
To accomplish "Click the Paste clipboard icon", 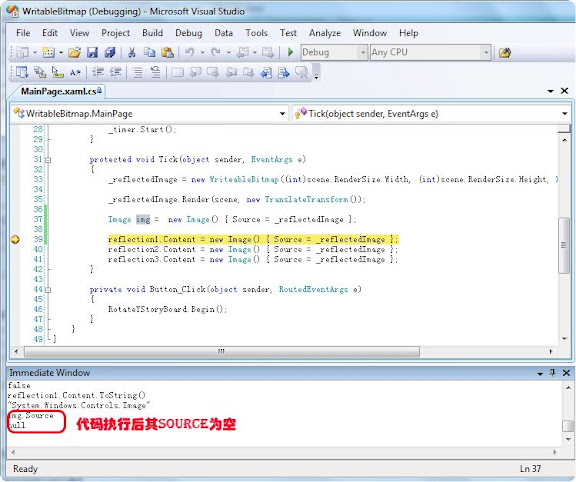I will point(168,53).
